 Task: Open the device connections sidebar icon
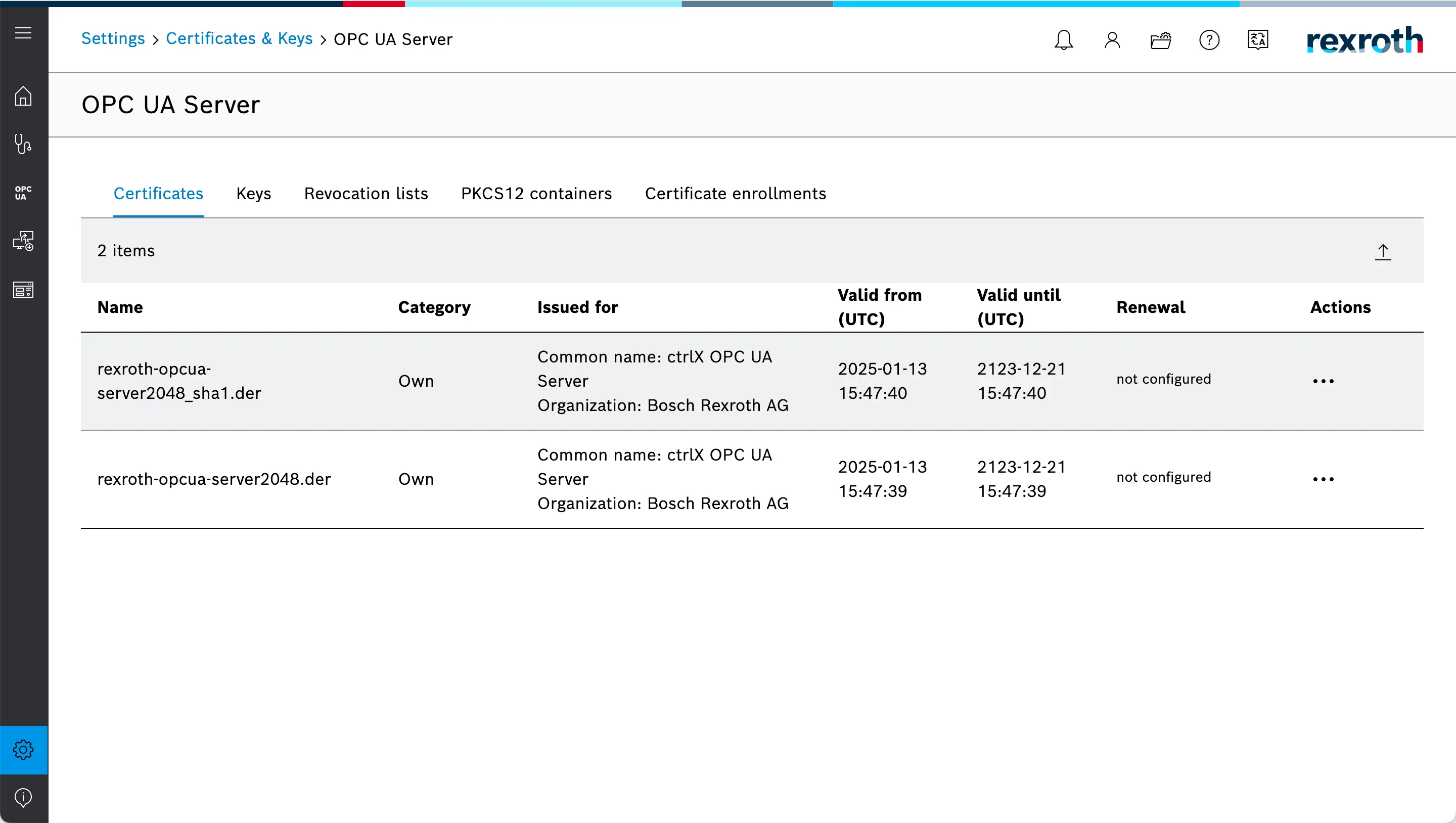click(23, 241)
